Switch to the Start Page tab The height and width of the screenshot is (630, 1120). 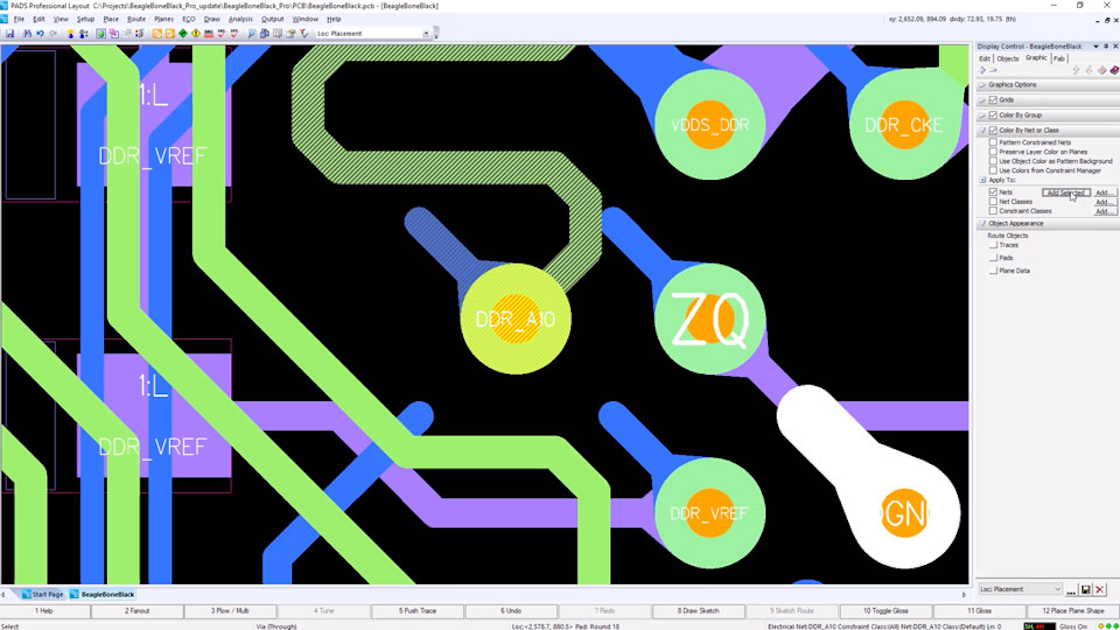pyautogui.click(x=41, y=593)
